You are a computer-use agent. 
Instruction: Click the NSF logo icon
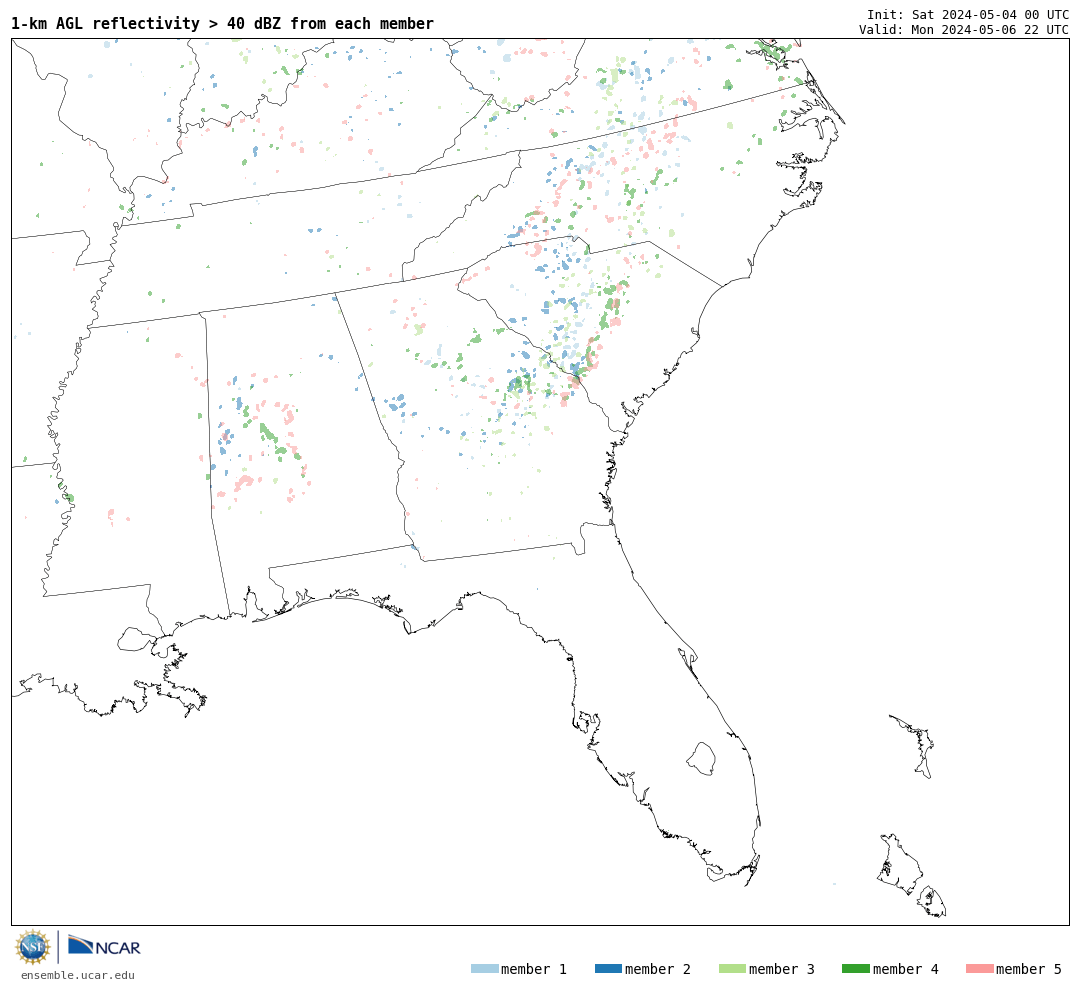[x=32, y=947]
